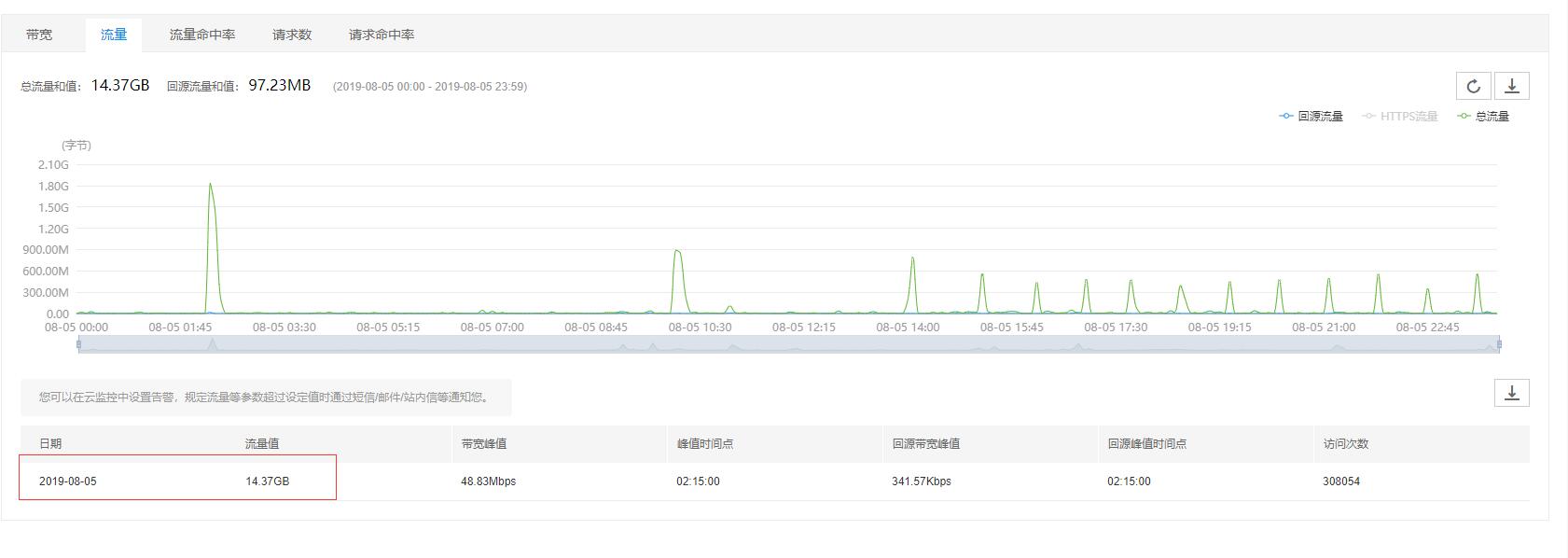Enable the HTTPS流量 legend series
Viewport: 1568px width, 558px height.
point(1400,117)
